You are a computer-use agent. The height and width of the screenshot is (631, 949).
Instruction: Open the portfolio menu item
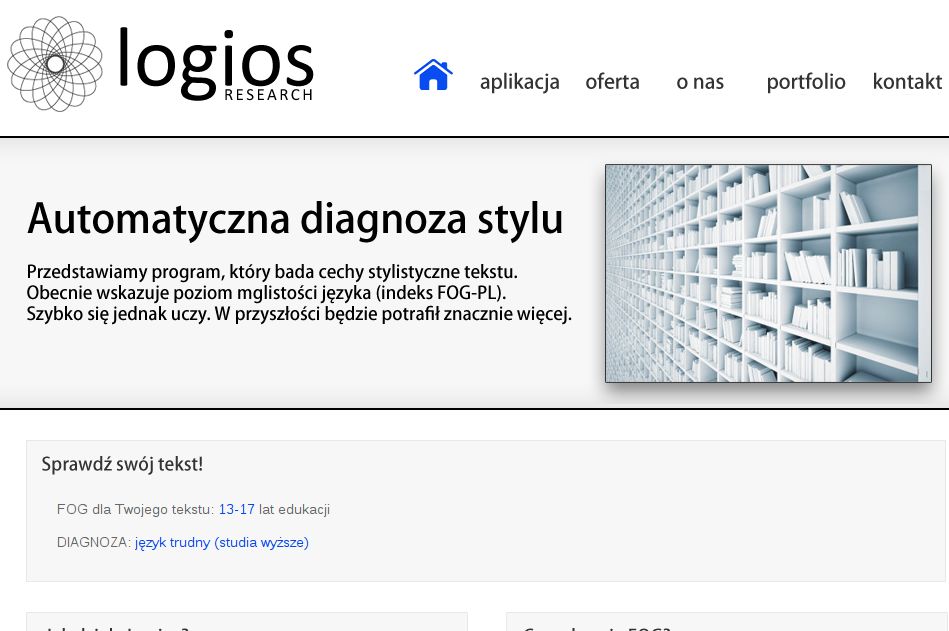click(806, 82)
